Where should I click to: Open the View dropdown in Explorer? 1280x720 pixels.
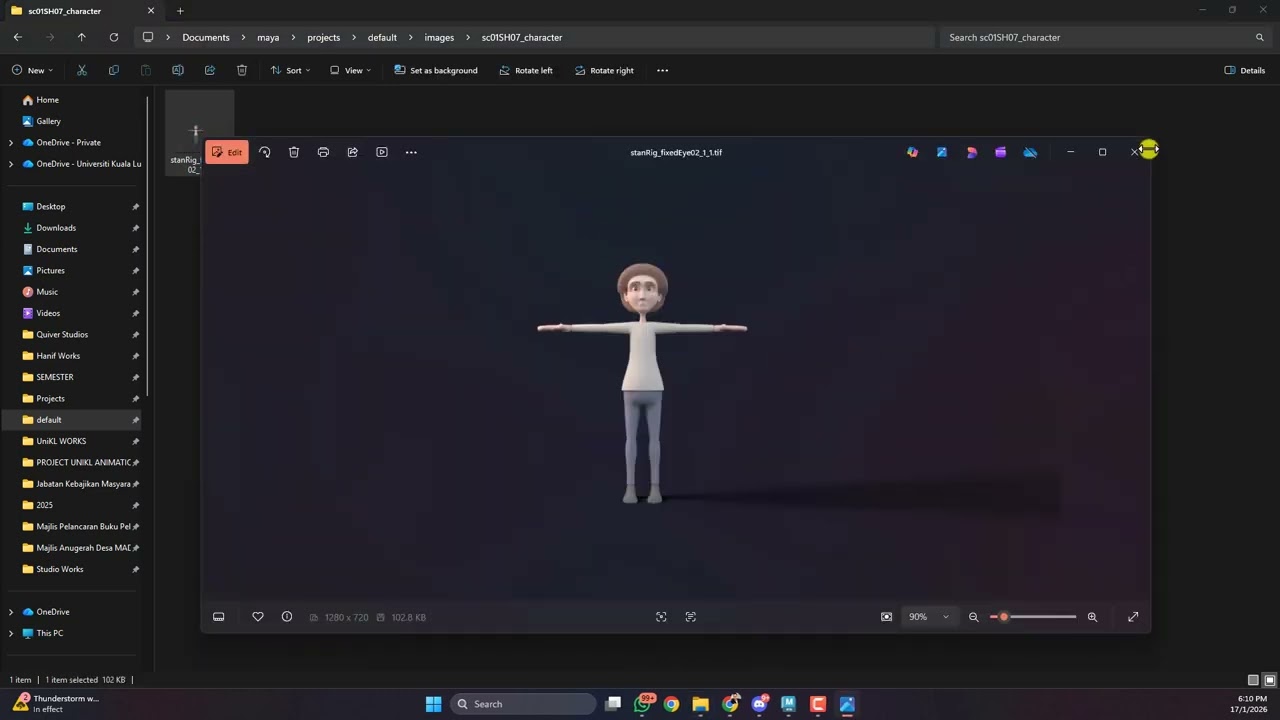351,70
